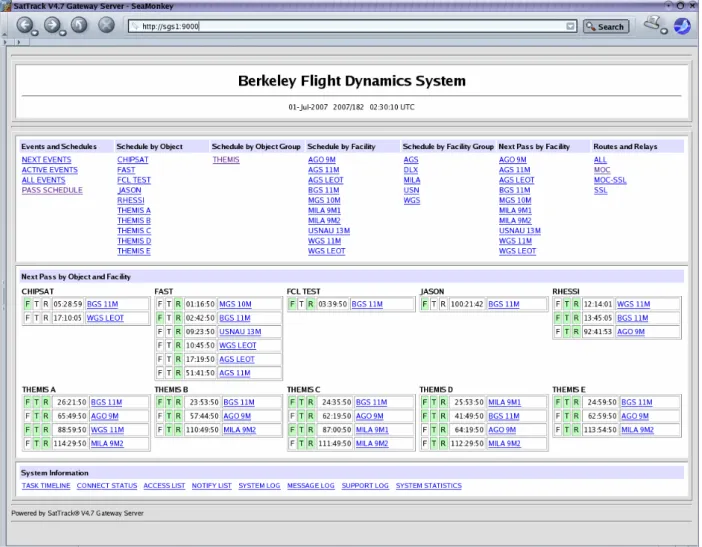Open MILA 9M2 link in THEMIS E 113:54:50 row
The width and height of the screenshot is (702, 547).
click(x=637, y=430)
